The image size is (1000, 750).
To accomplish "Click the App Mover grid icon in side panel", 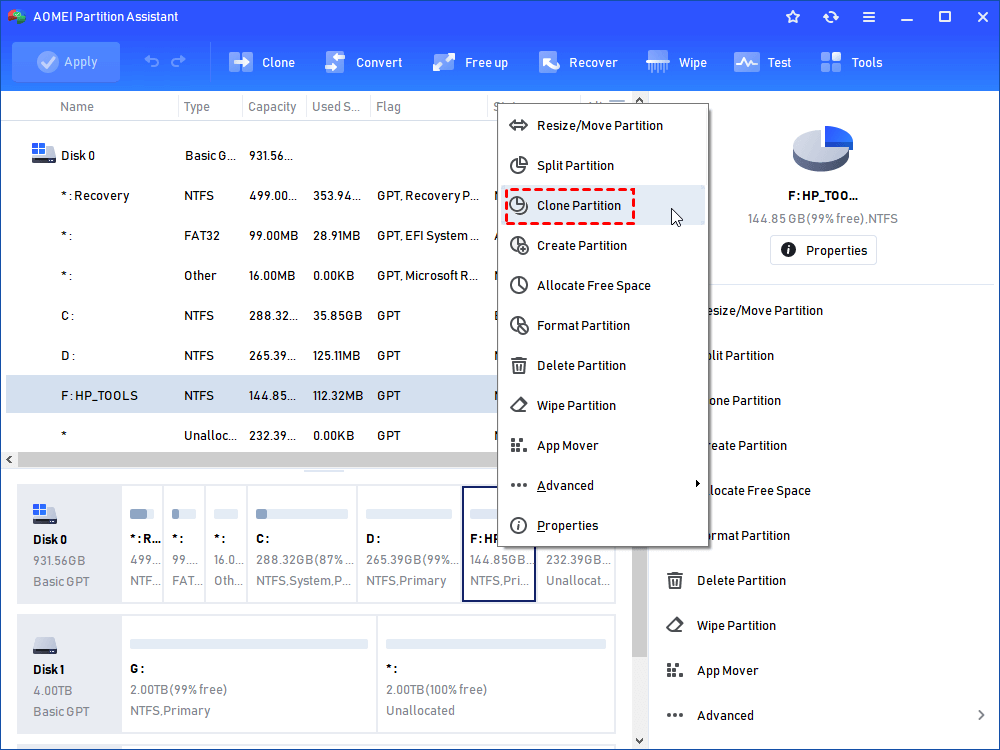I will click(x=675, y=670).
